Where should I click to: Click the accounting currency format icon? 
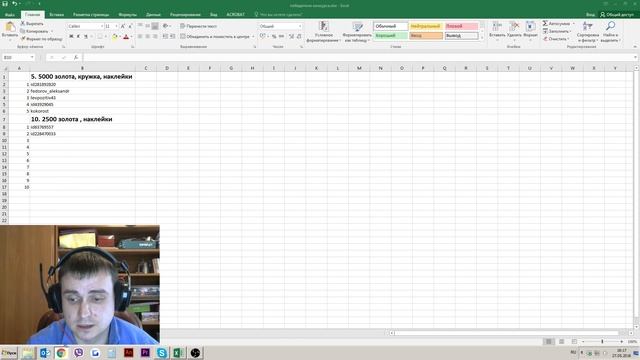(x=263, y=37)
